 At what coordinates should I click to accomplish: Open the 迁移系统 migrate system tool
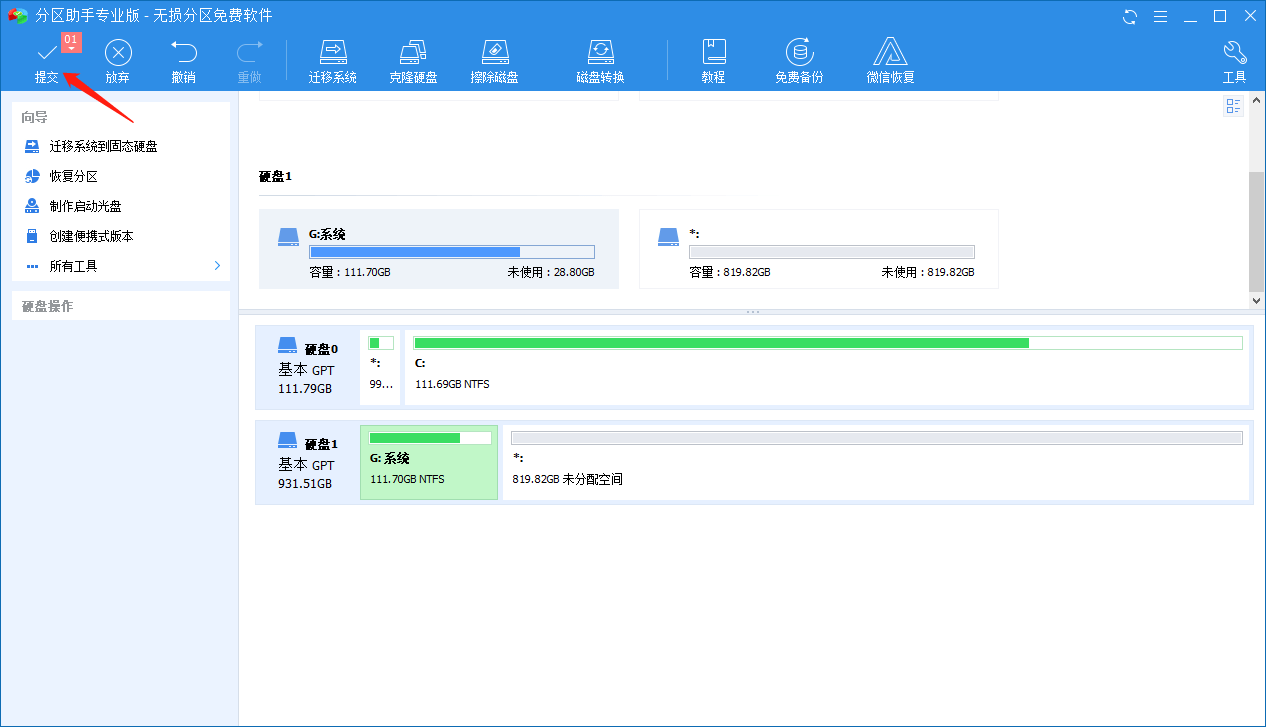click(x=332, y=60)
